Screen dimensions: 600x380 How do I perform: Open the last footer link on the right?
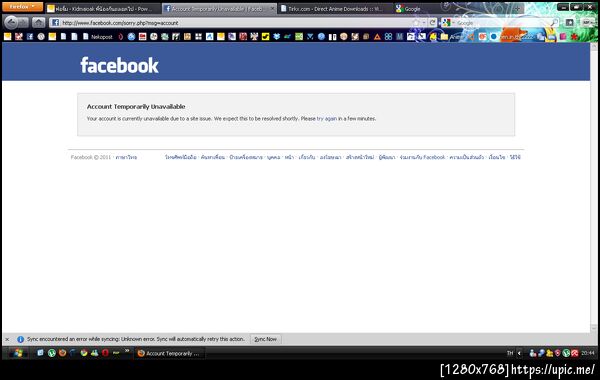point(515,157)
